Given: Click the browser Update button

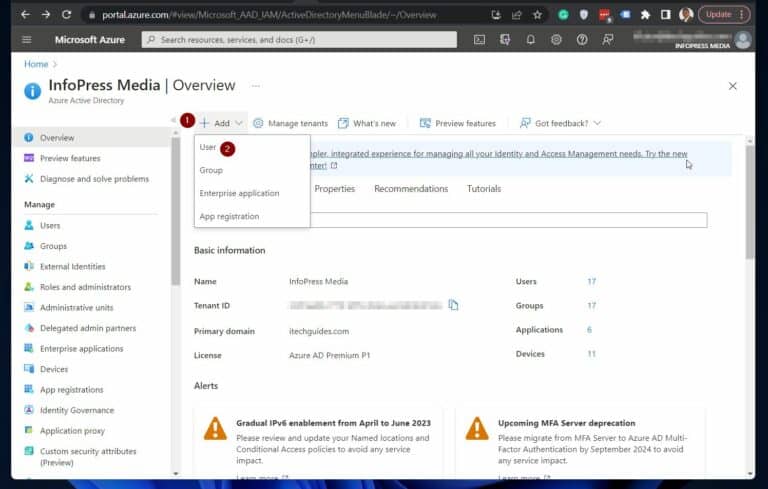Looking at the screenshot, I should coord(724,15).
